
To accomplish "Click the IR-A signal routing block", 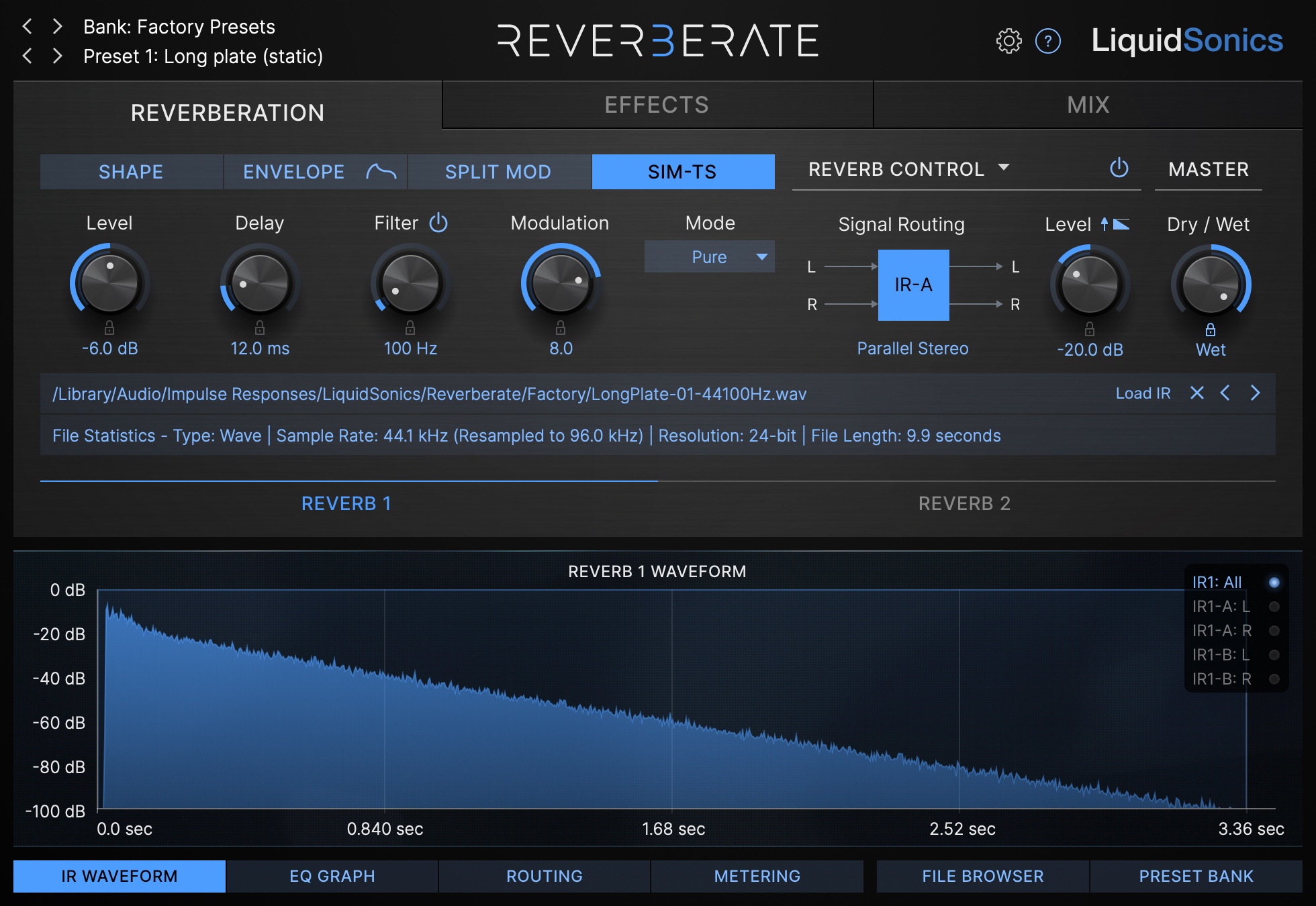I will point(913,285).
